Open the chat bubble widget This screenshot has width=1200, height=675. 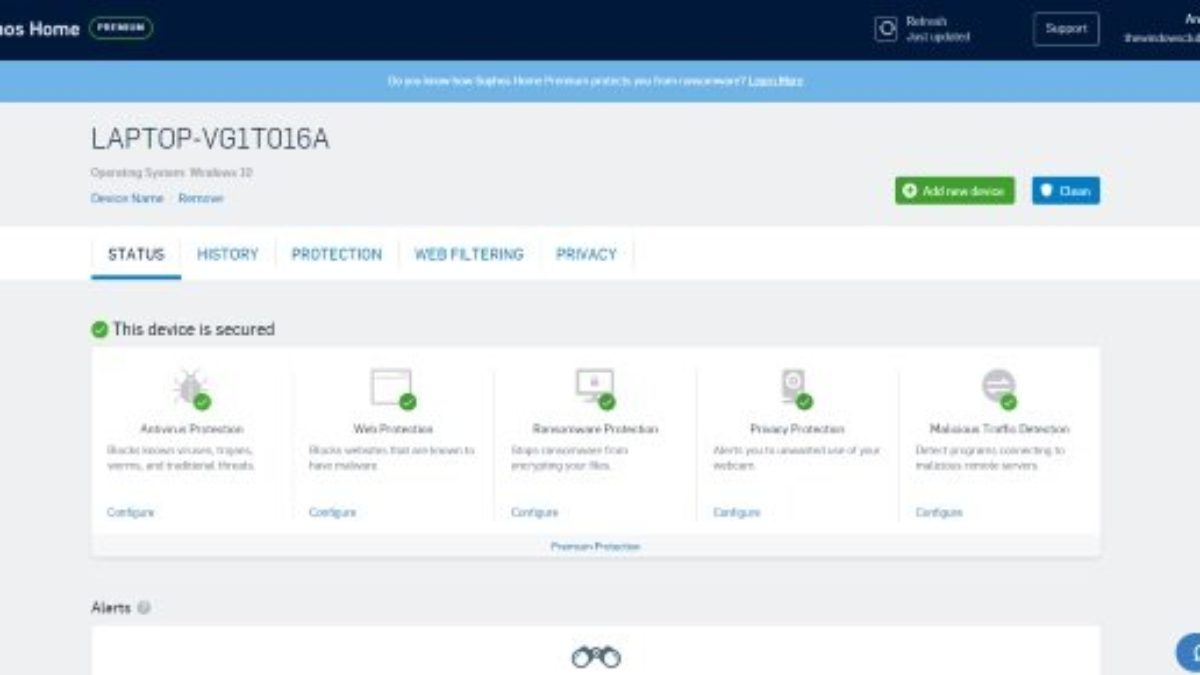(x=1188, y=651)
